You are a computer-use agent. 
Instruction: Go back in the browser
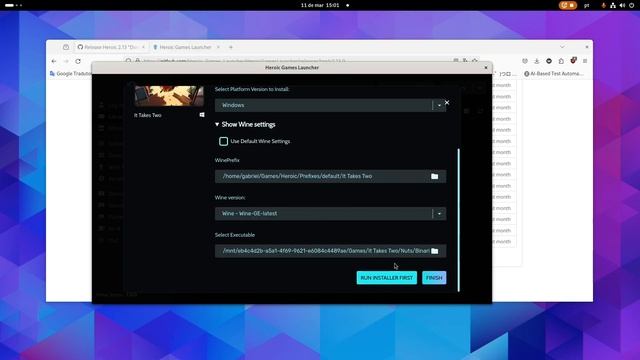coord(54,61)
